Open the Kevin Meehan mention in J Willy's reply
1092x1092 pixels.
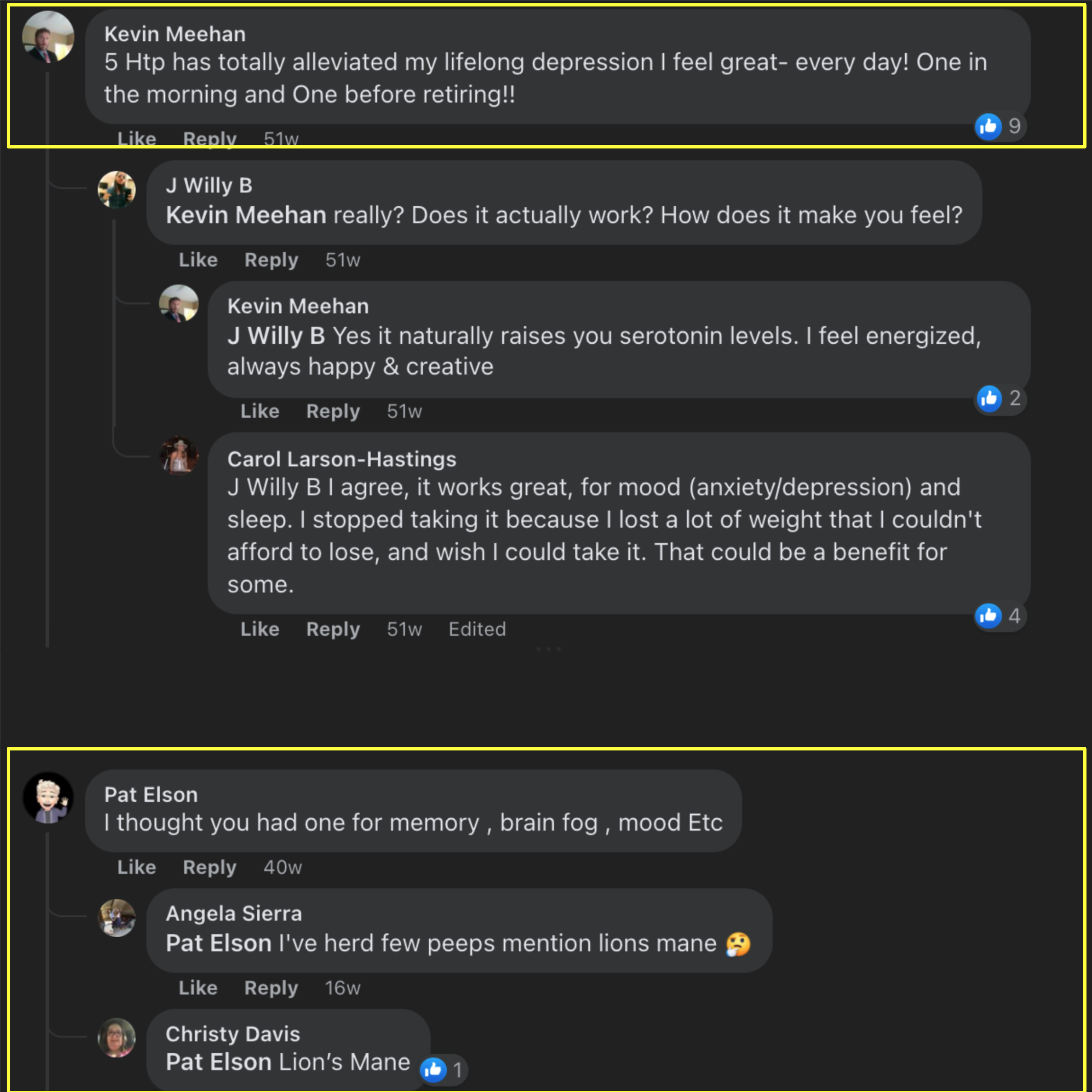[x=246, y=215]
